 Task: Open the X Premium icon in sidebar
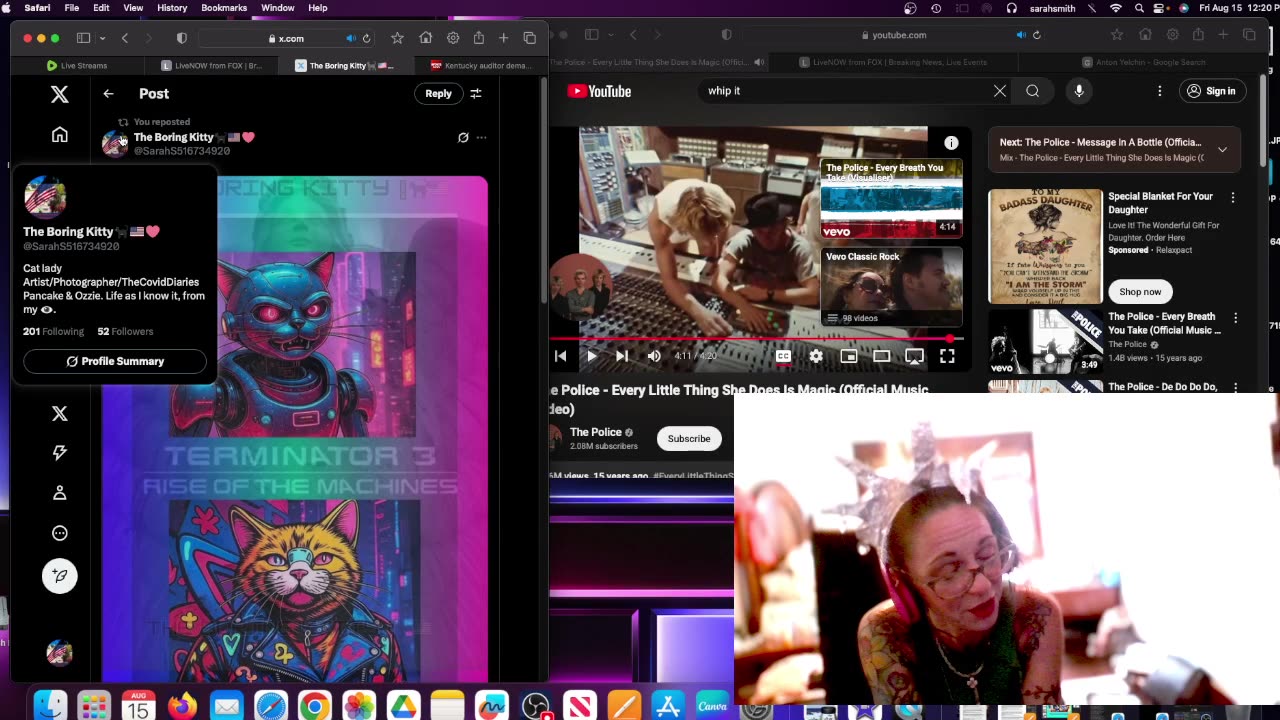point(60,413)
